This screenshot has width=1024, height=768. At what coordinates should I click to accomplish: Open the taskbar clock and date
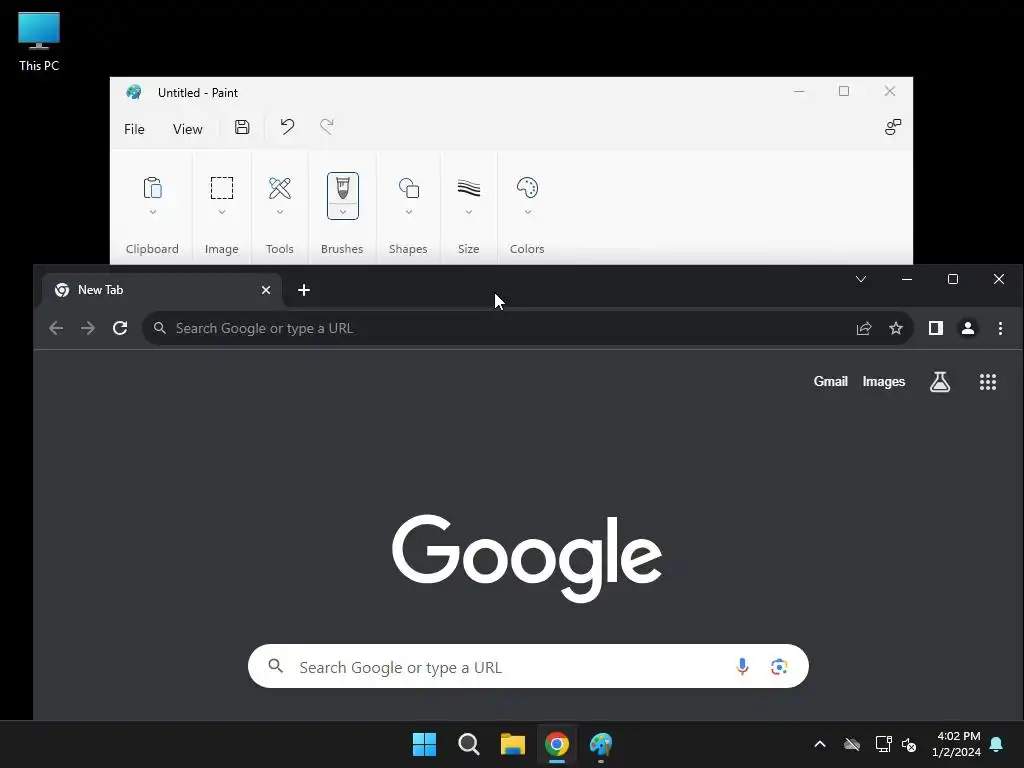[x=957, y=744]
